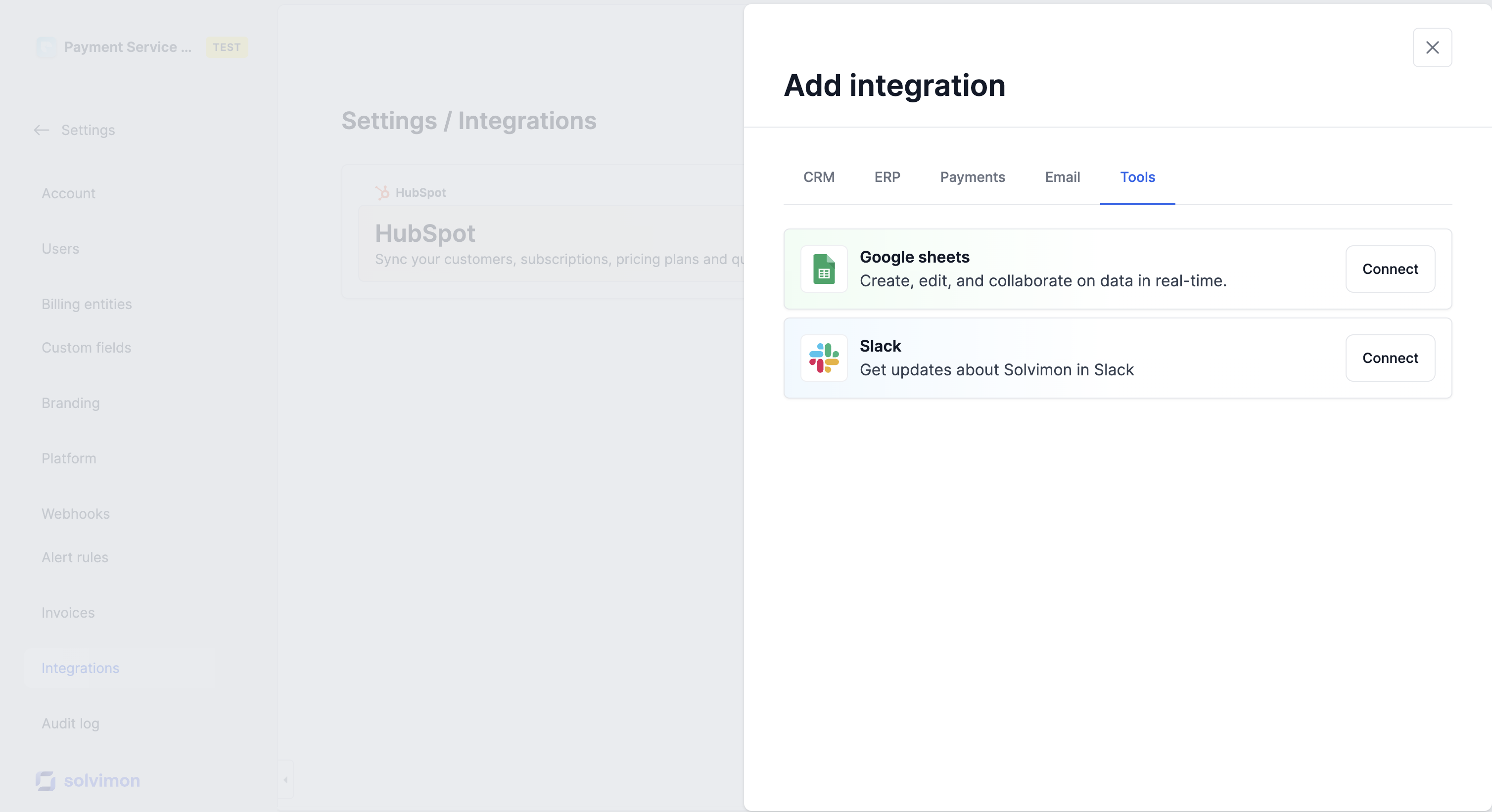Viewport: 1492px width, 812px height.
Task: Click the Google Sheets logo icon
Action: [x=824, y=269]
